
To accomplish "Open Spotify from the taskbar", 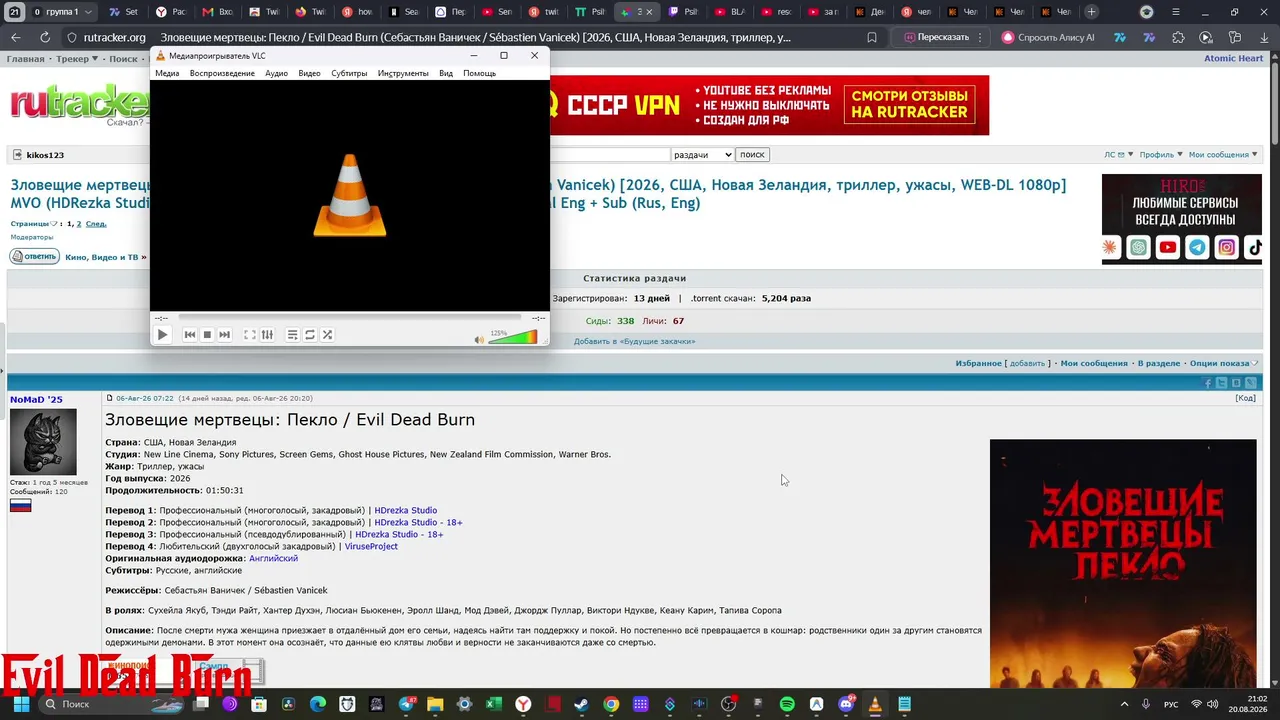I will point(787,704).
